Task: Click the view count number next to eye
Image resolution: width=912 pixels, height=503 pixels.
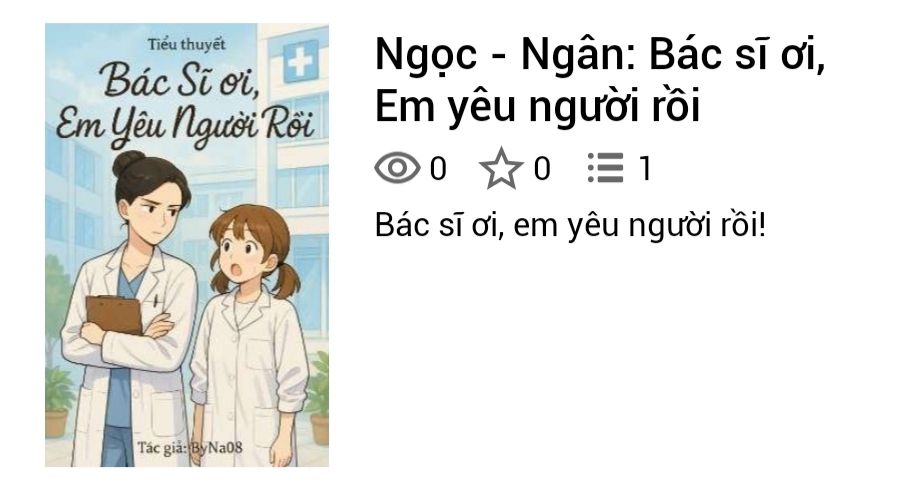Action: (438, 169)
